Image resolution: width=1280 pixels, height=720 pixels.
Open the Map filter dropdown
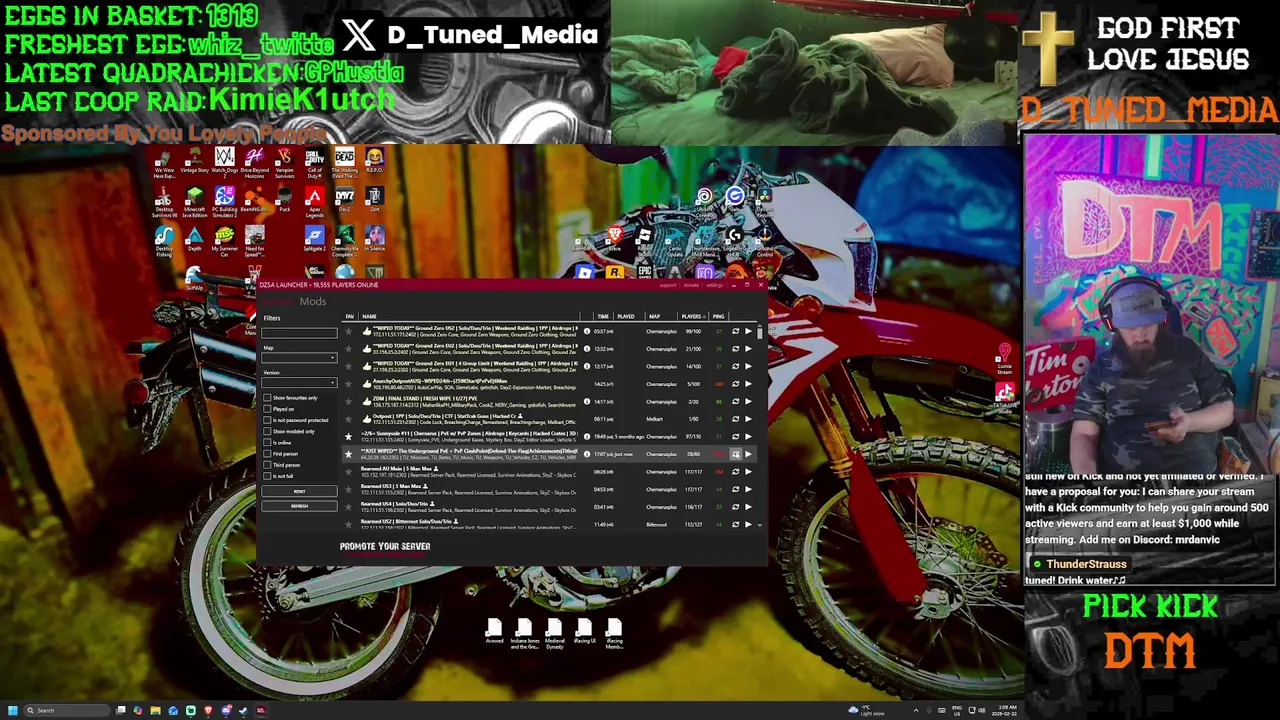(x=299, y=358)
